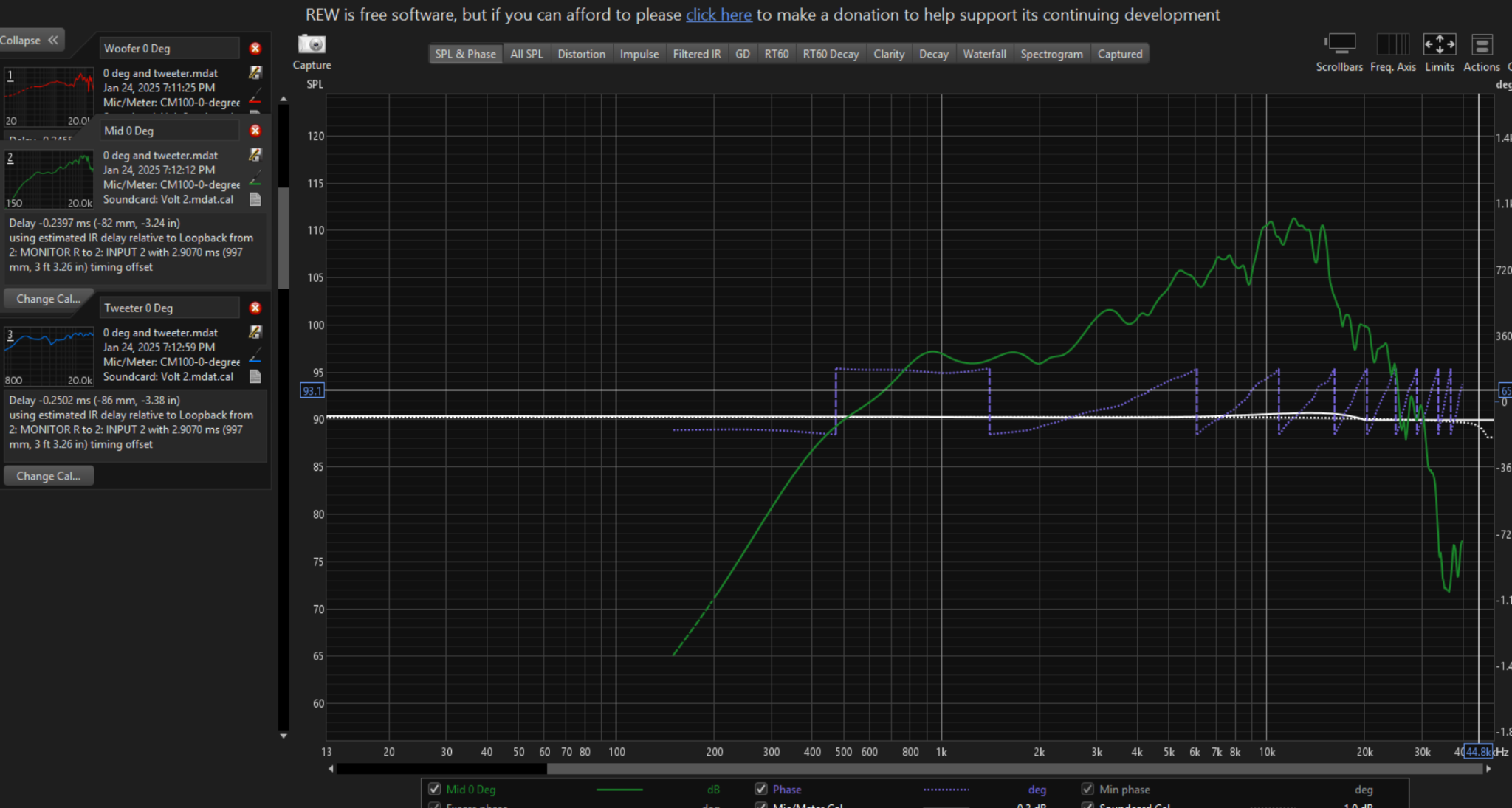This screenshot has height=808, width=1512.
Task: Collapse the measurements side panel
Action: pyautogui.click(x=30, y=40)
